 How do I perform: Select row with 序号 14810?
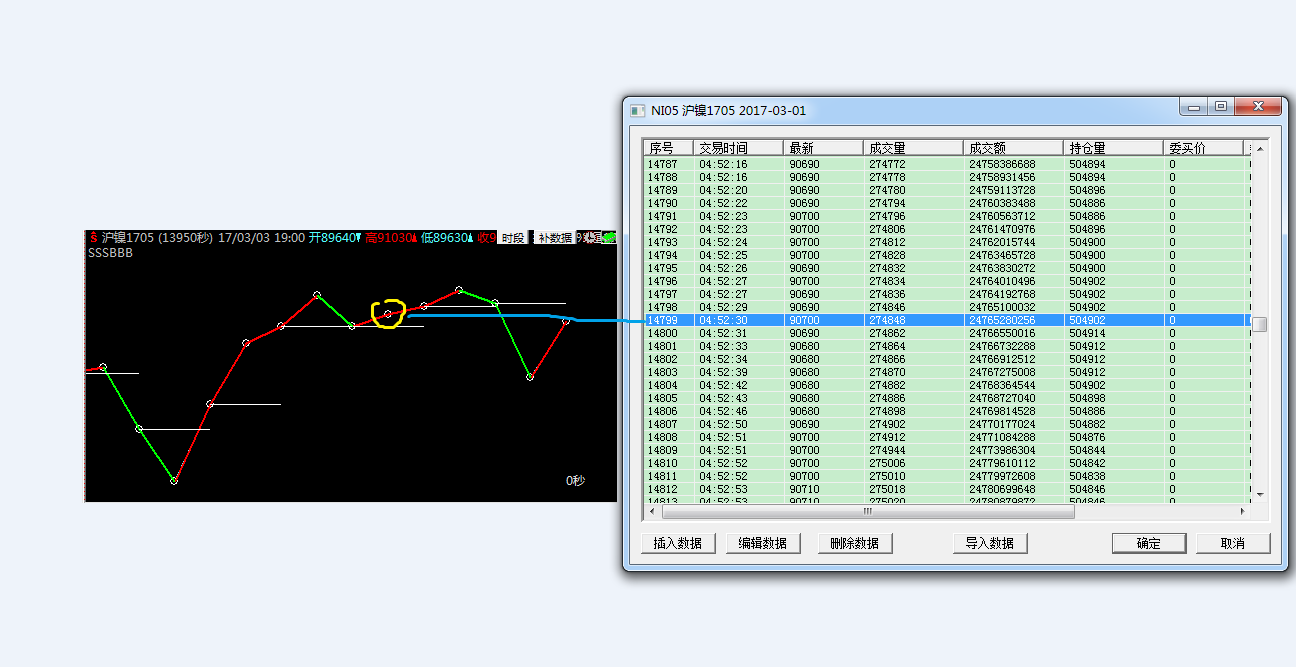tap(947, 463)
